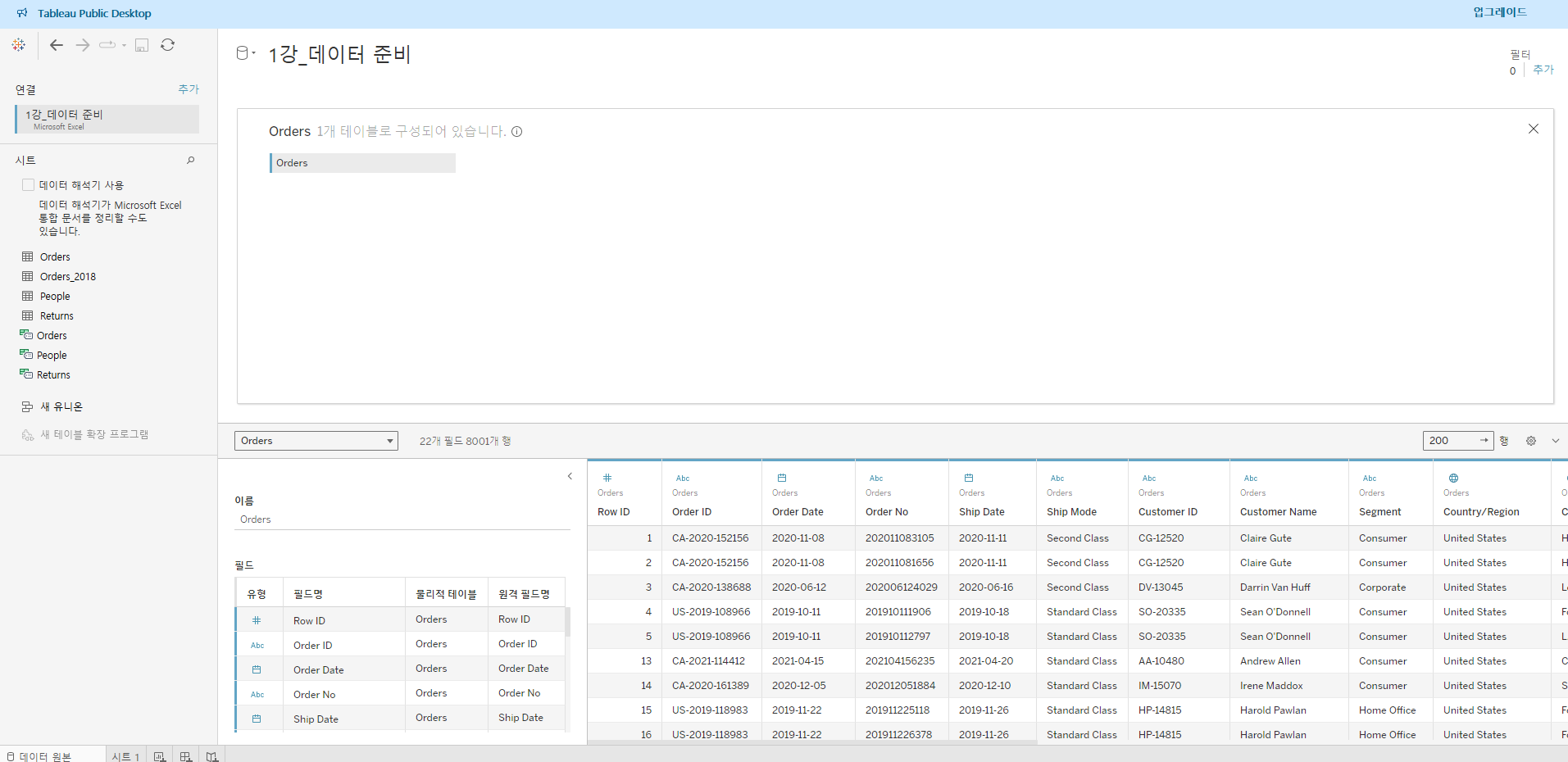Switch to the 시트 1 tab
Screen dimensions: 1568x762
point(125,755)
